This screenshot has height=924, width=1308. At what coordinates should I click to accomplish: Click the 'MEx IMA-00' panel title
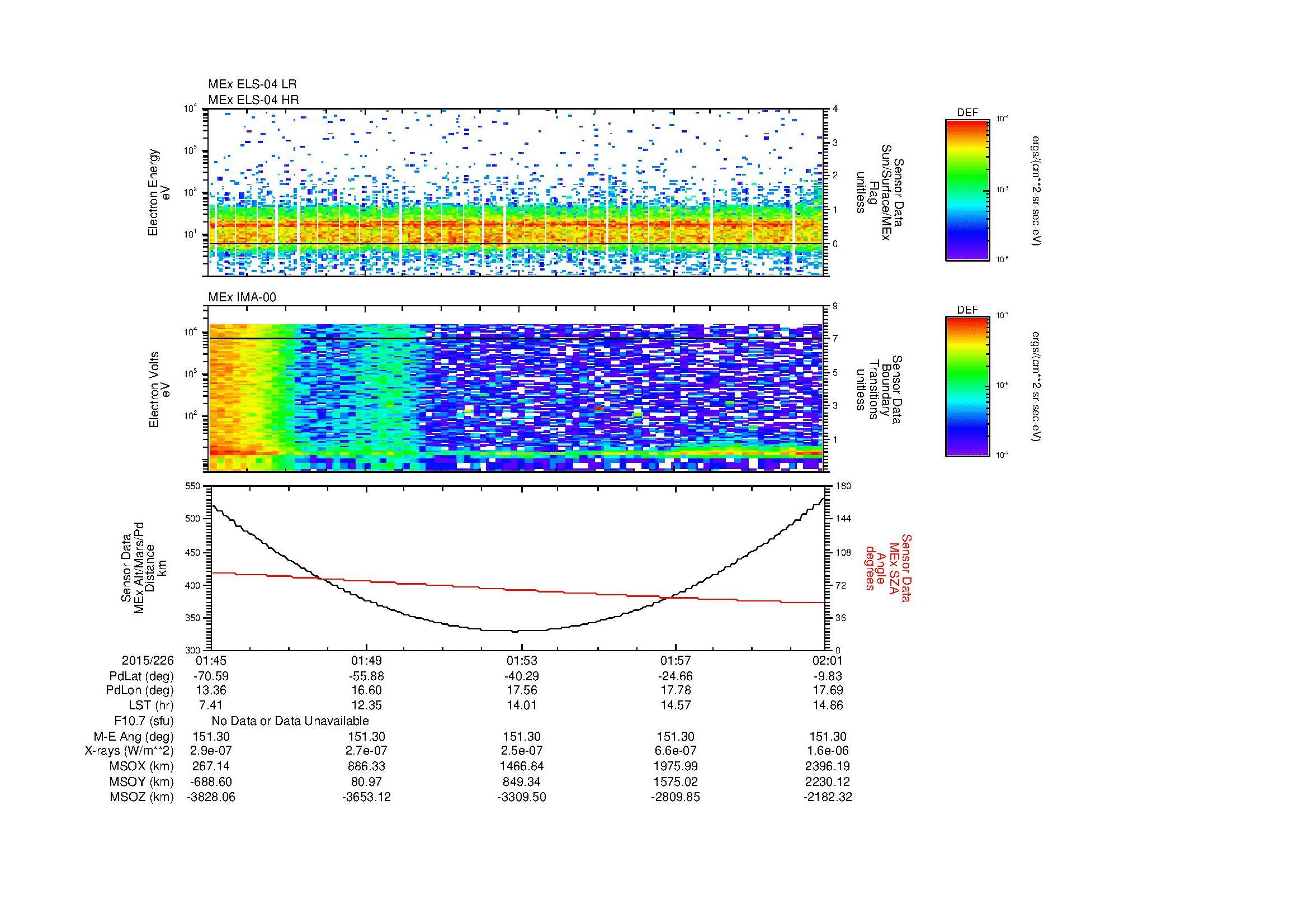(x=242, y=297)
